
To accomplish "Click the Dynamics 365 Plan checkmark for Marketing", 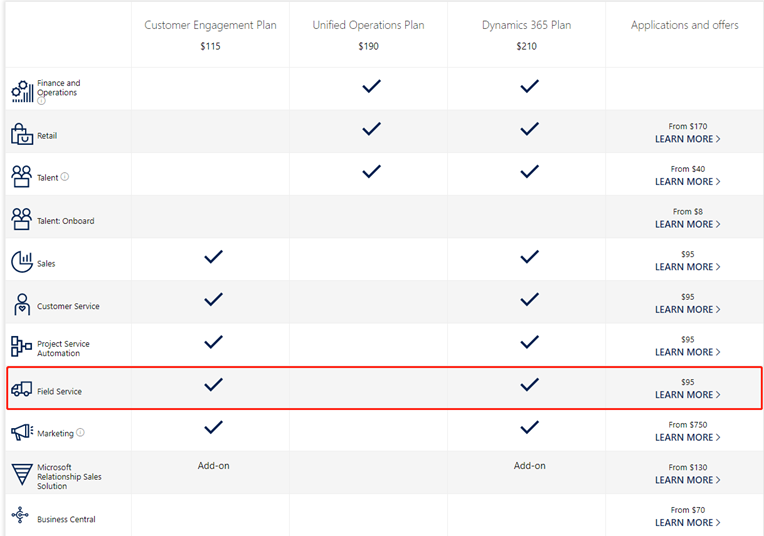I will [529, 427].
